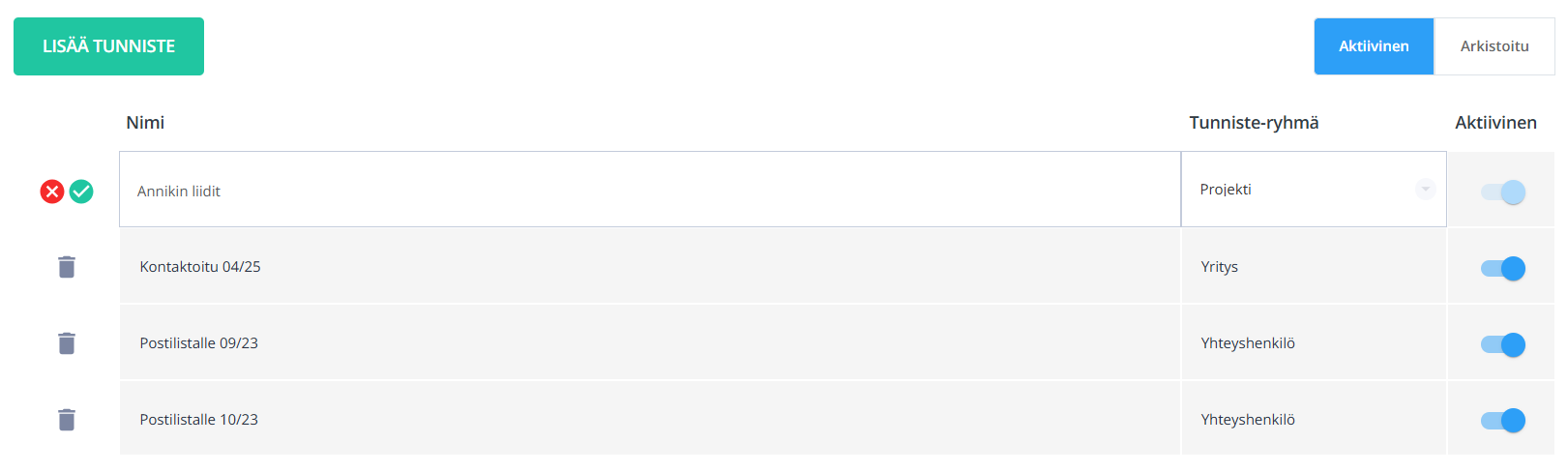1568x473 pixels.
Task: Click the Nimi column header
Action: (145, 123)
